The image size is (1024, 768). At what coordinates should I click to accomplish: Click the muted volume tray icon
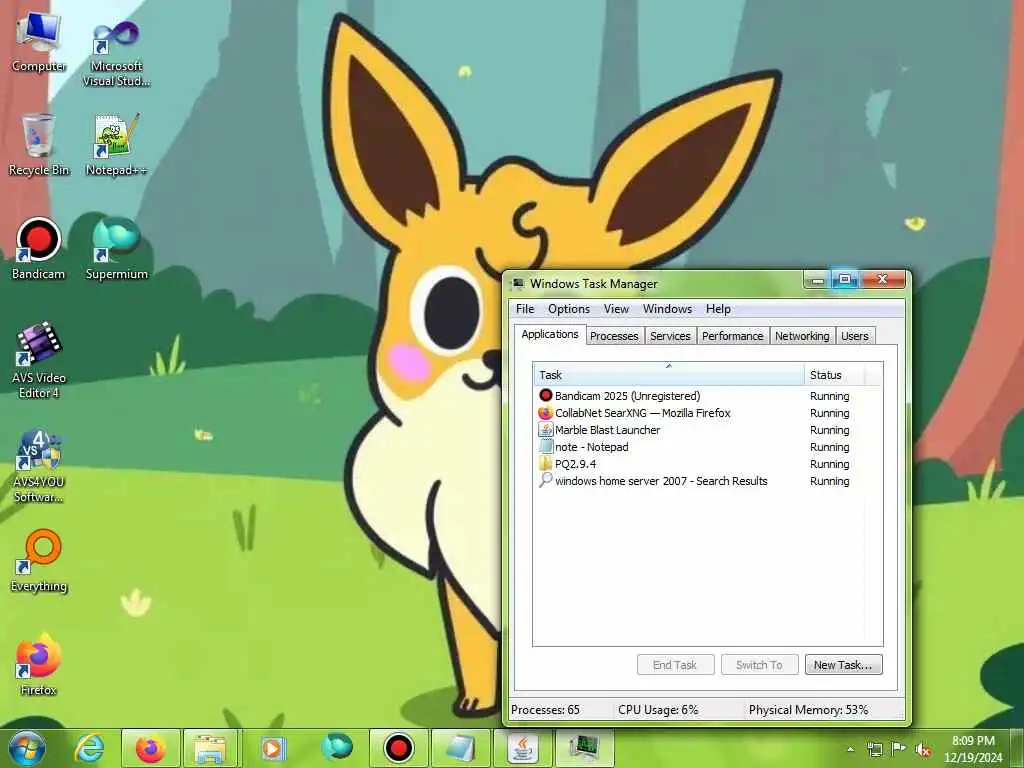[923, 750]
